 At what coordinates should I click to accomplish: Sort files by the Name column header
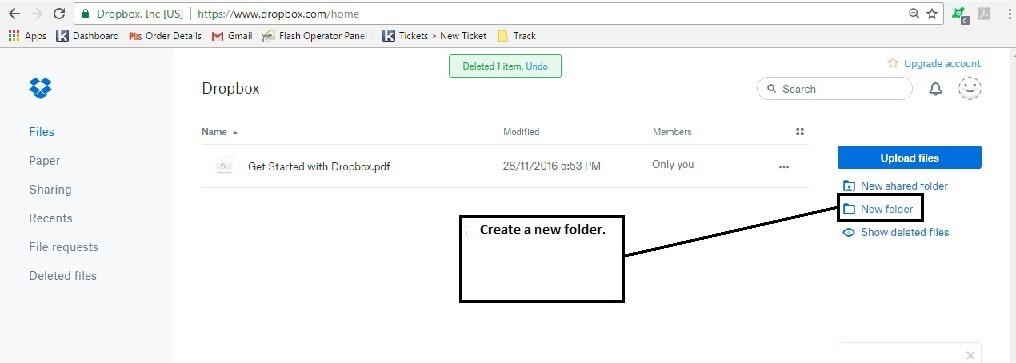coord(220,132)
